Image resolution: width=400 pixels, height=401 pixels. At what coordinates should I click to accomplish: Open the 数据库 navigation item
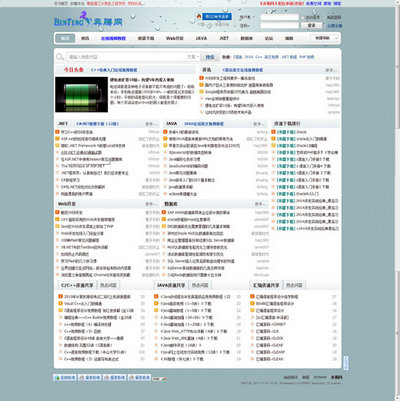[x=247, y=38]
